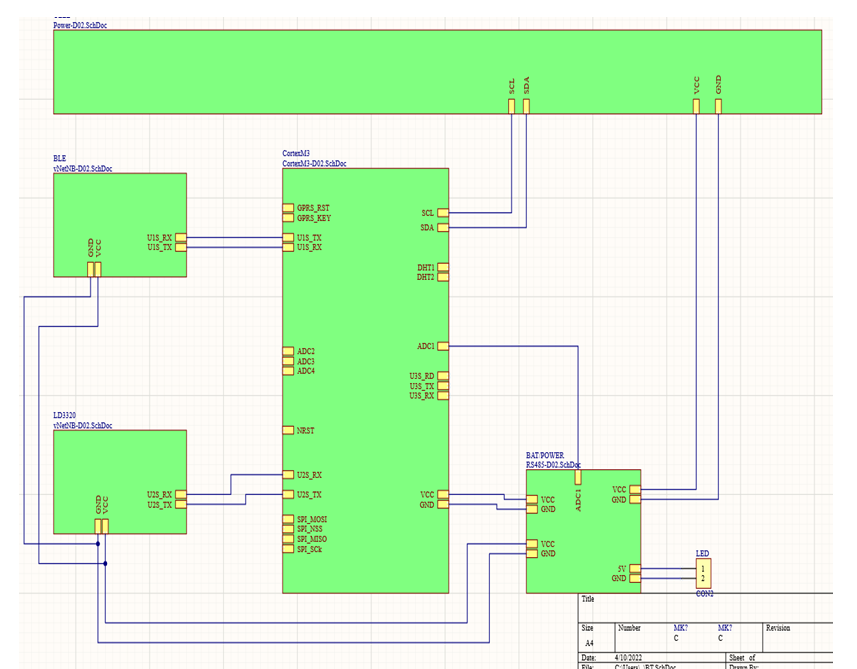
Task: Click the date '4/10/2022' in title block
Action: 628,658
